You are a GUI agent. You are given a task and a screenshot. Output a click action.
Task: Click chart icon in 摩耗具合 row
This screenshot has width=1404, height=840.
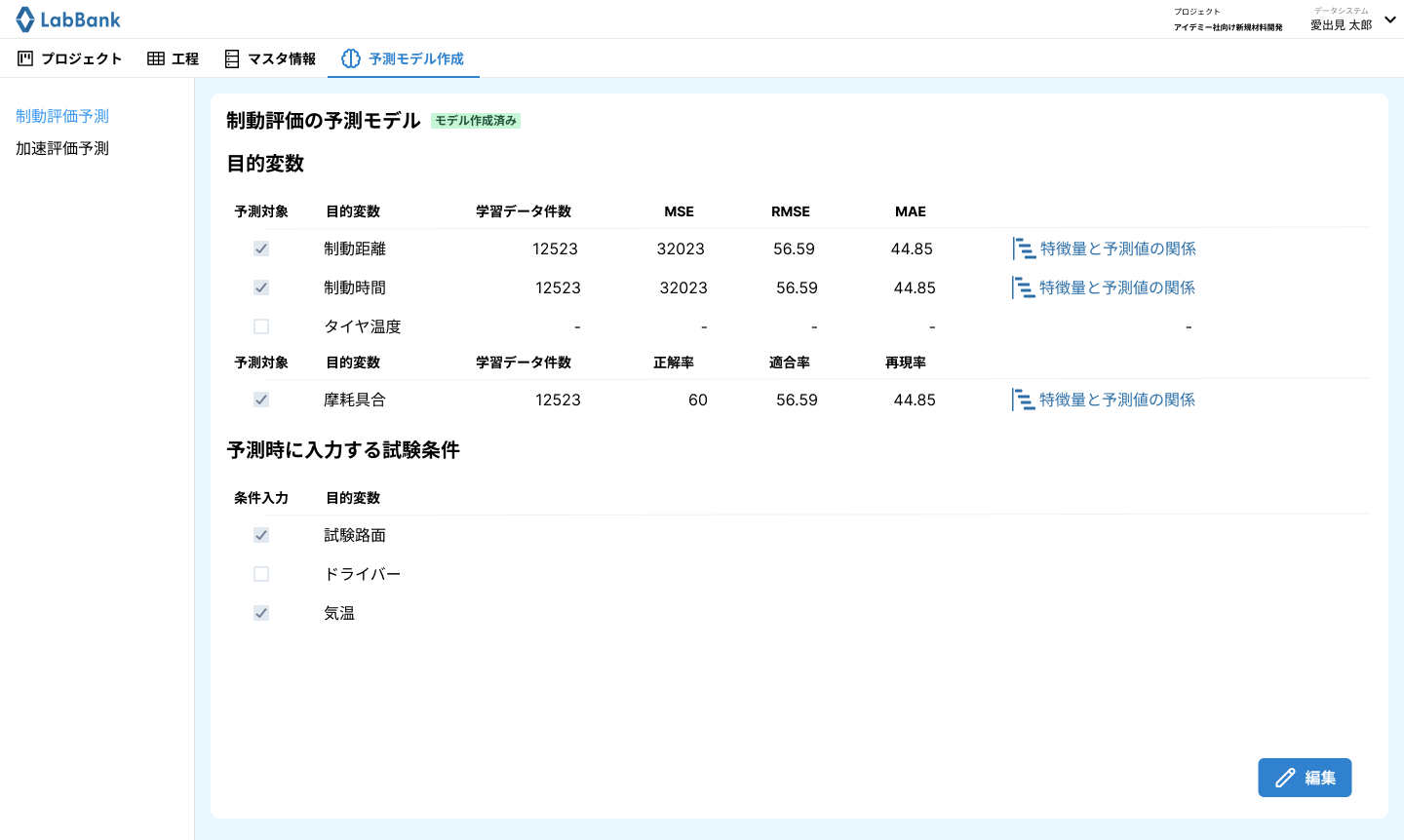point(1024,400)
